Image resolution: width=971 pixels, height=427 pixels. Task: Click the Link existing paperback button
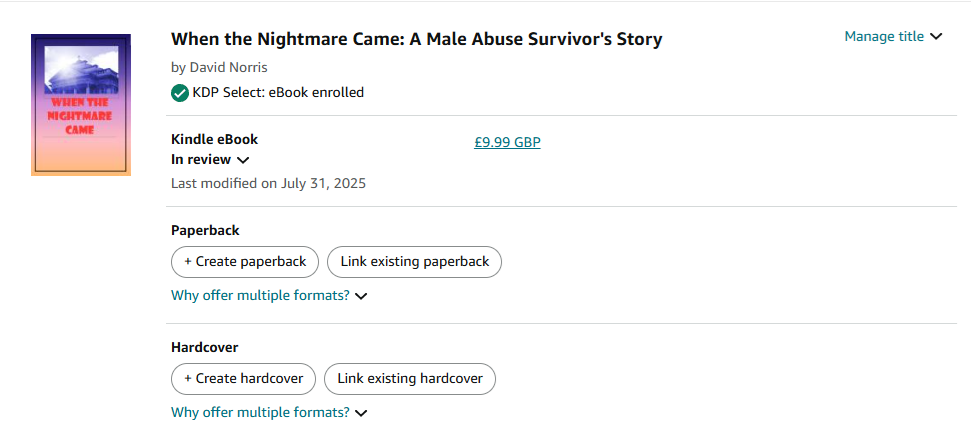[414, 262]
